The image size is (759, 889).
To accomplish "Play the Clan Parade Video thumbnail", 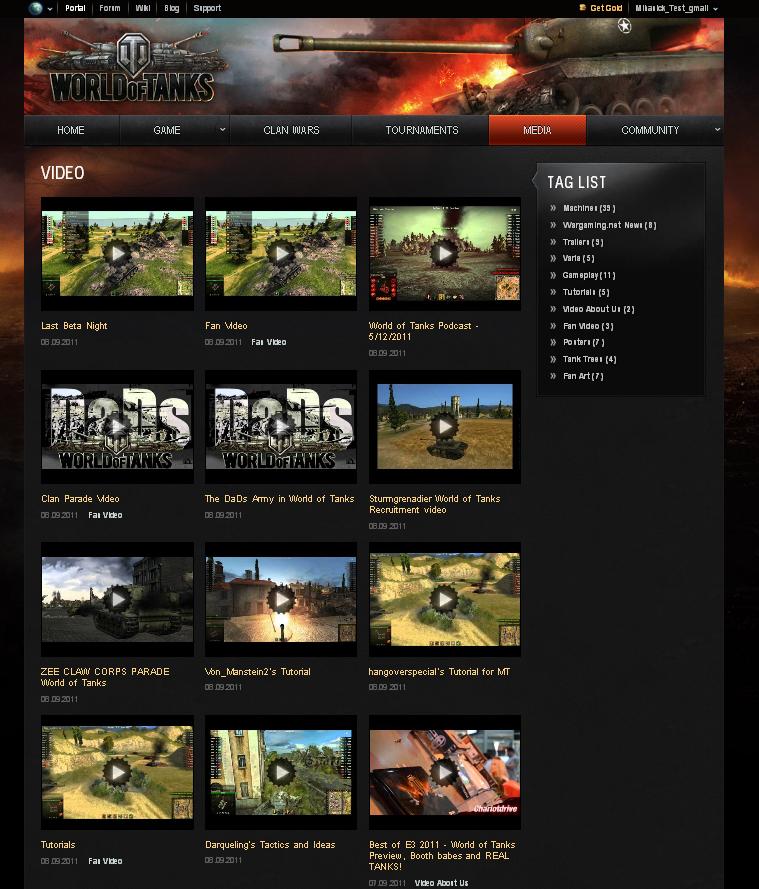I will click(x=117, y=426).
